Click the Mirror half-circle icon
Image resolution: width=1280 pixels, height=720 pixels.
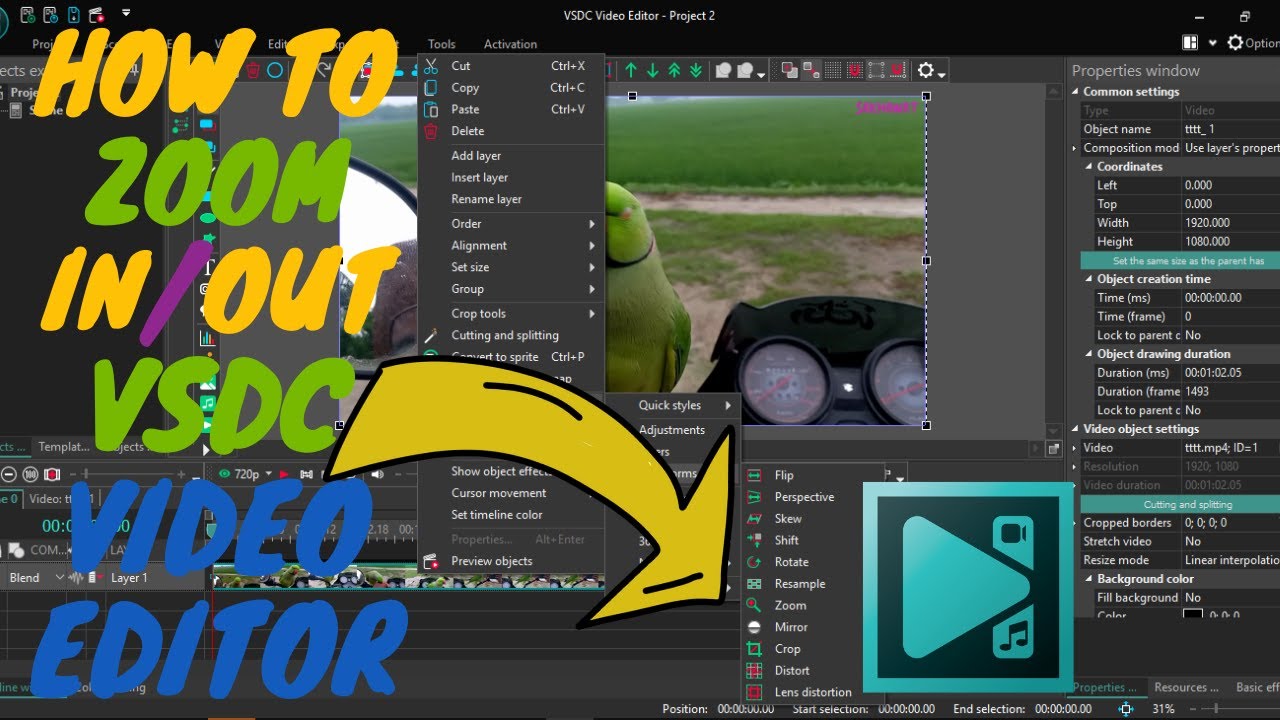tap(755, 627)
